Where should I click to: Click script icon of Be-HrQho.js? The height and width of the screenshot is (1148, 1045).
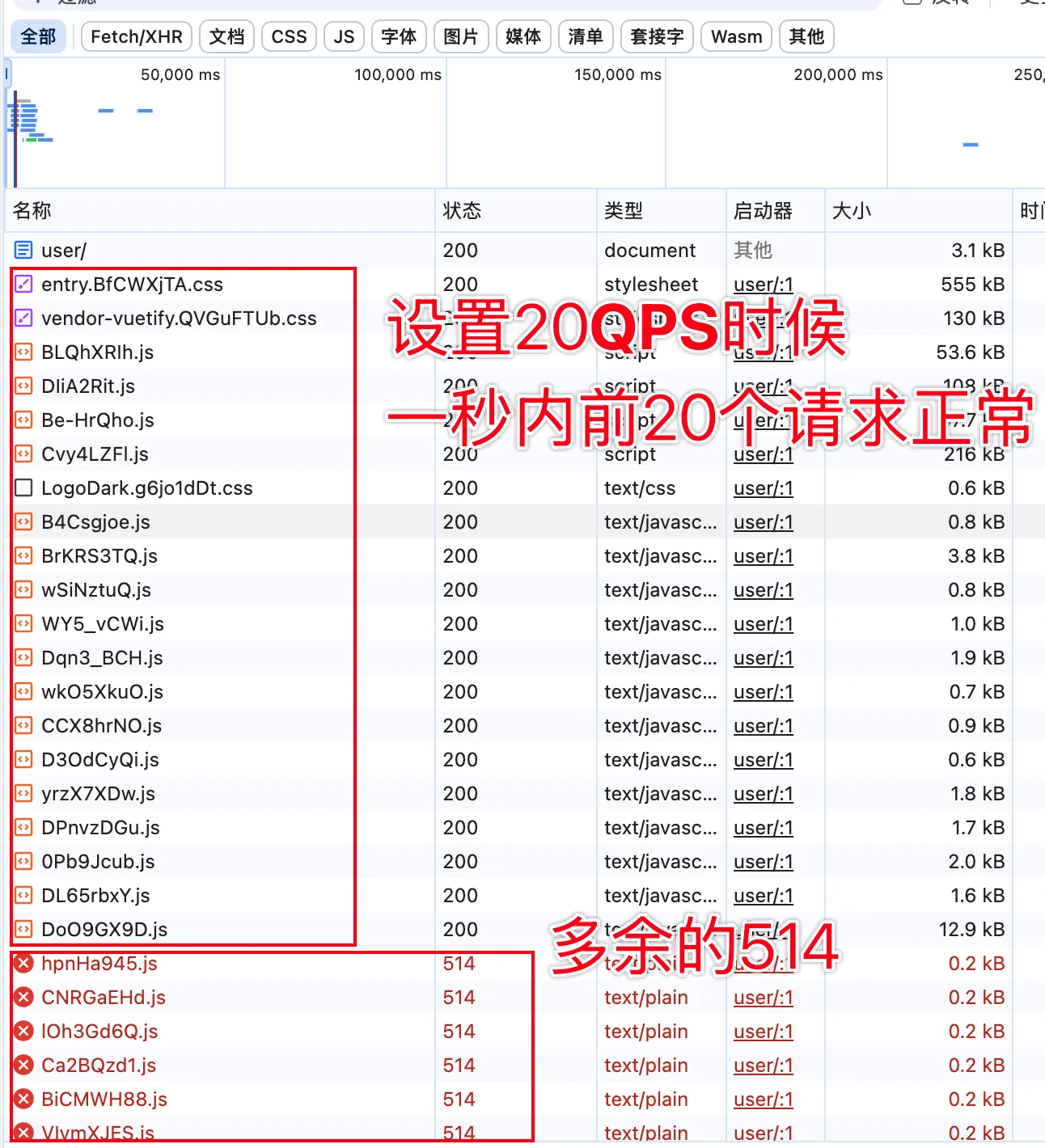pyautogui.click(x=23, y=420)
